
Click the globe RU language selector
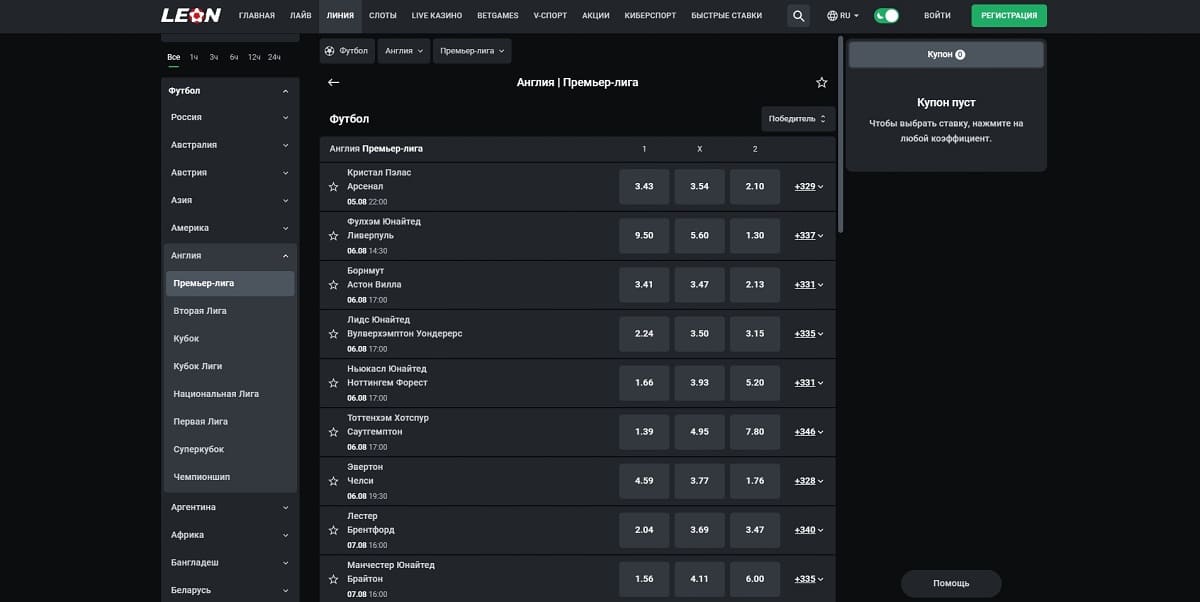point(843,16)
